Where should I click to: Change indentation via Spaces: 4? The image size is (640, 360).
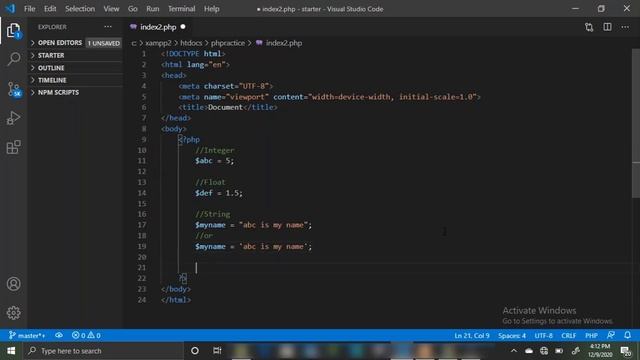click(512, 336)
